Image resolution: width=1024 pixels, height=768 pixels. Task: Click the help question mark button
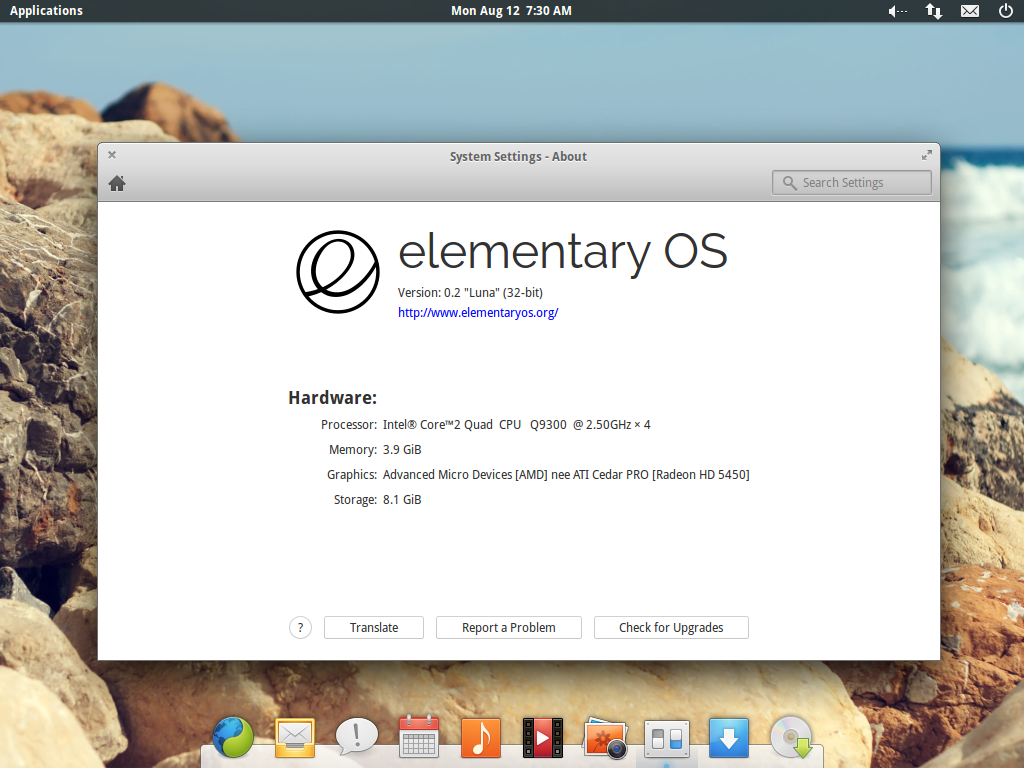(300, 628)
